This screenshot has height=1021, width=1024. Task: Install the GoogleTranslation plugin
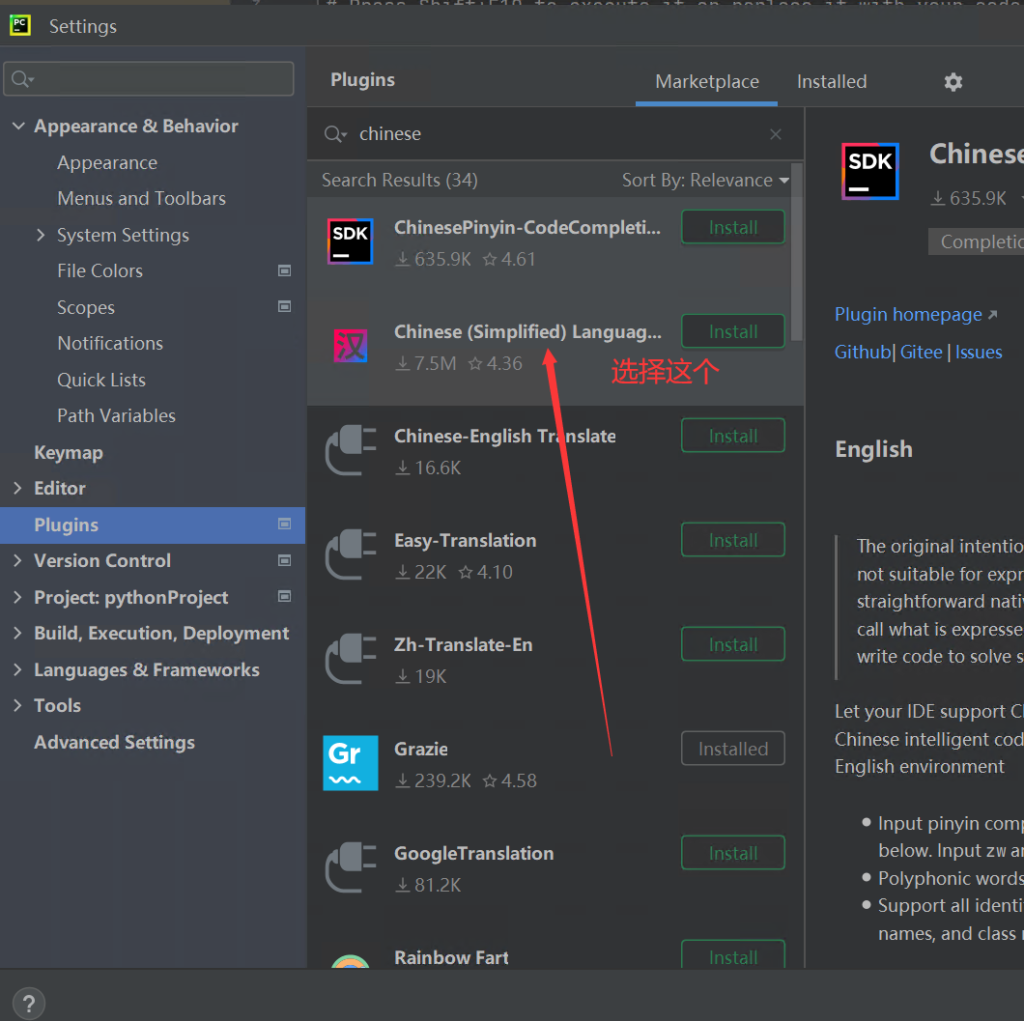[x=733, y=853]
